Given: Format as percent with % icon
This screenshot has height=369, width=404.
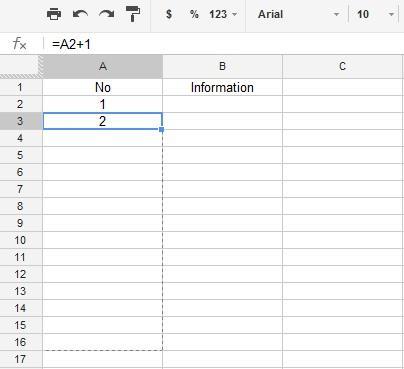Looking at the screenshot, I should [194, 14].
